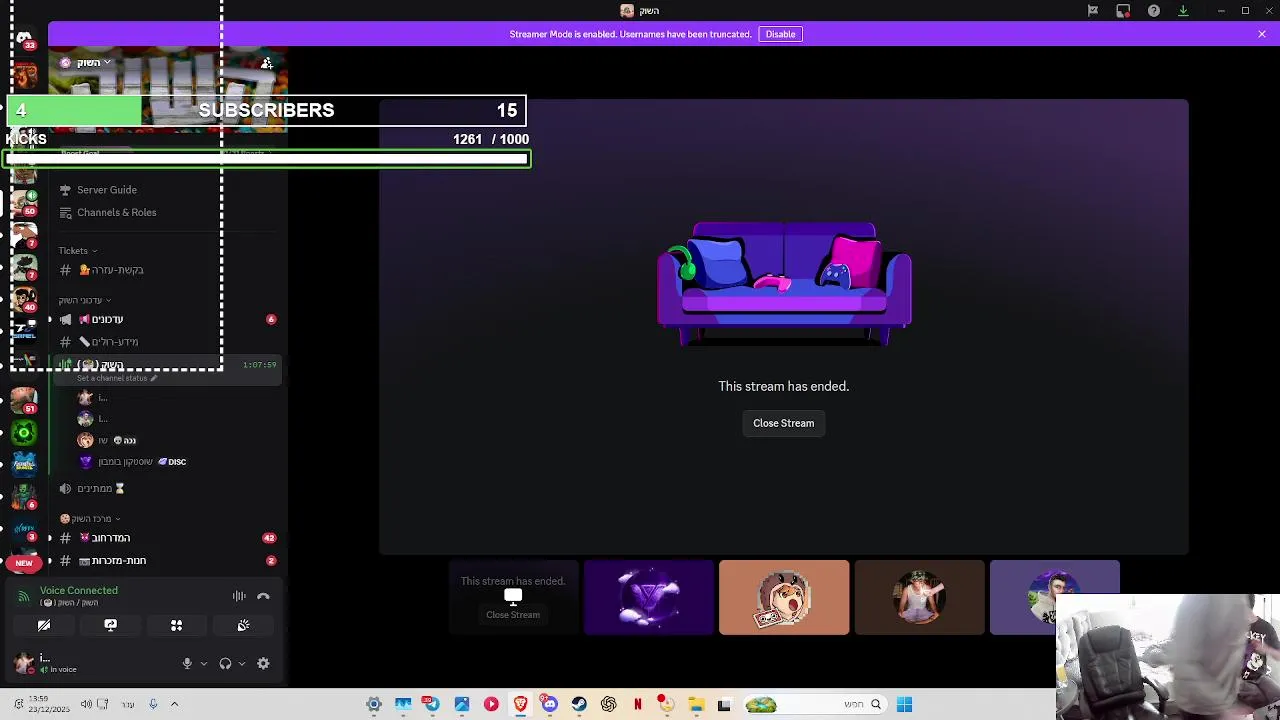Image resolution: width=1280 pixels, height=720 pixels.
Task: Show hidden system tray icons
Action: point(174,704)
